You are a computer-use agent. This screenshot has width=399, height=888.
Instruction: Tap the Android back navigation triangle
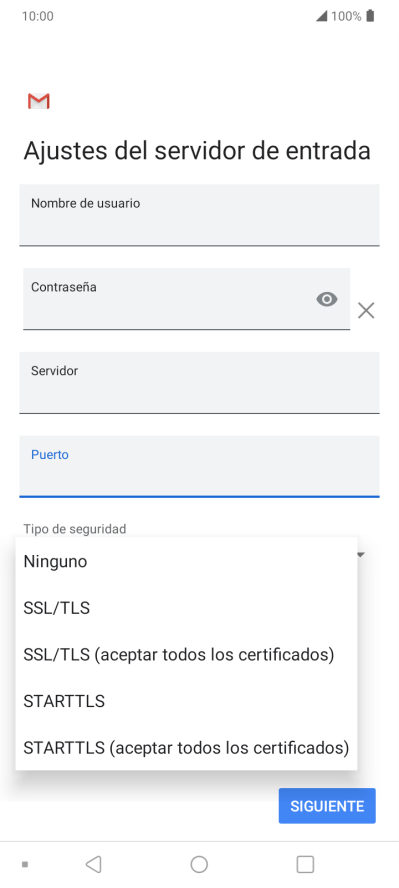click(93, 864)
